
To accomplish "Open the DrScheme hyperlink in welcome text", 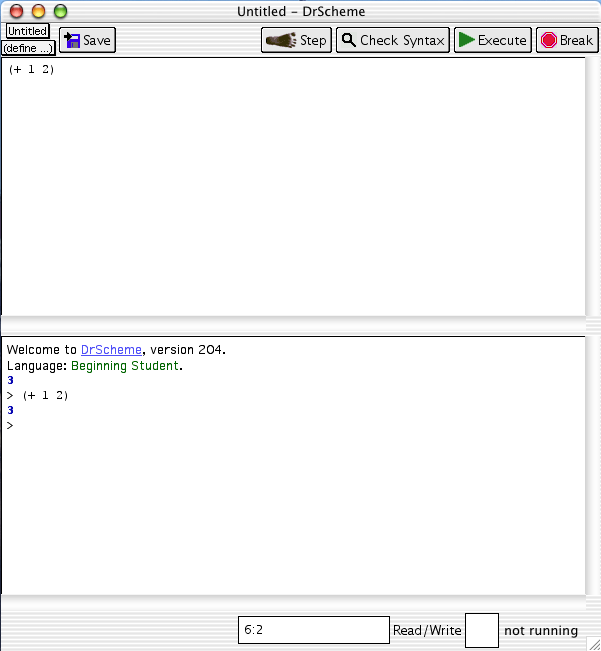I will (111, 350).
